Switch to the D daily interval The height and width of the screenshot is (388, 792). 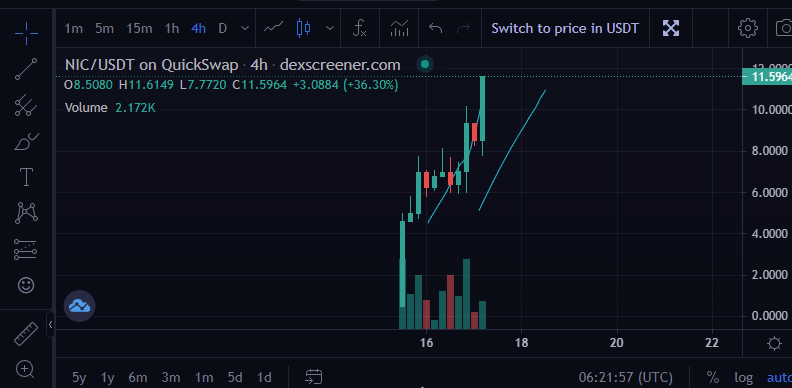[x=222, y=28]
